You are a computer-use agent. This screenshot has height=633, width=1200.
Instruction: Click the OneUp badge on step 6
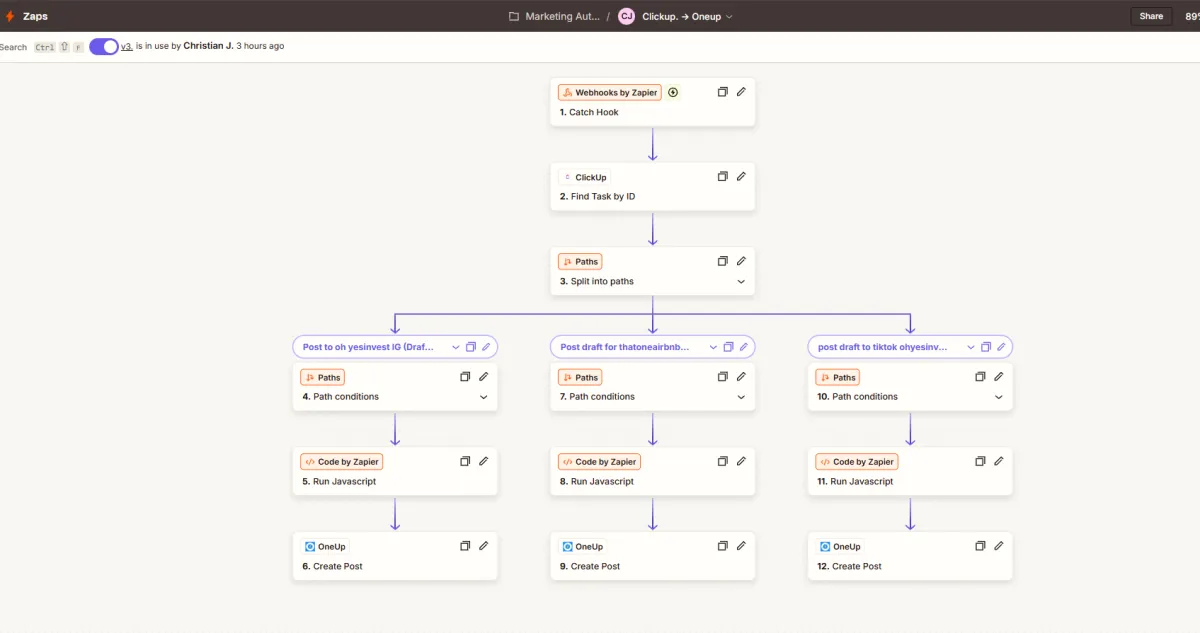(x=325, y=547)
